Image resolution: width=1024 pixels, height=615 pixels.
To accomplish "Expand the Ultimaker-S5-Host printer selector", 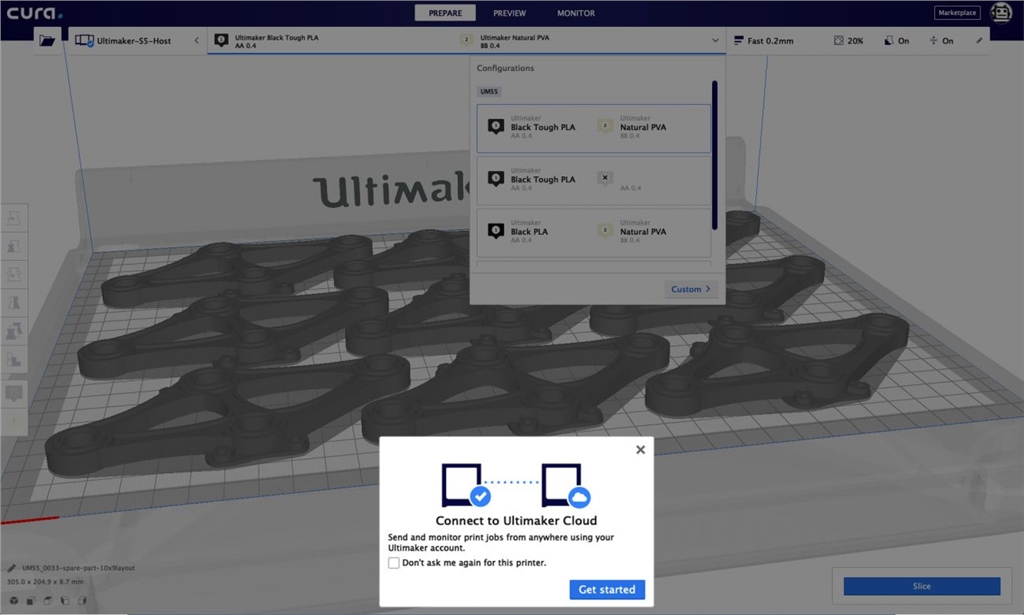I will tap(196, 41).
